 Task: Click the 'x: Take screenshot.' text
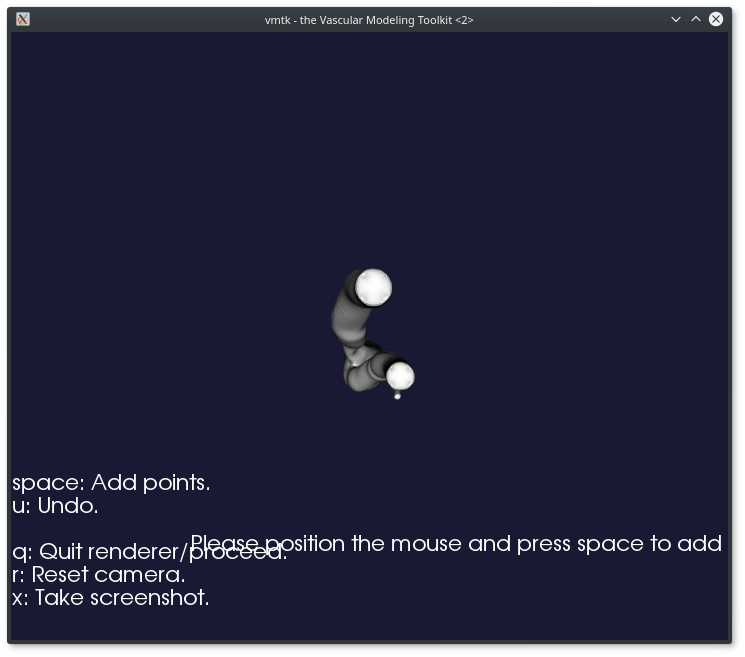click(x=110, y=598)
